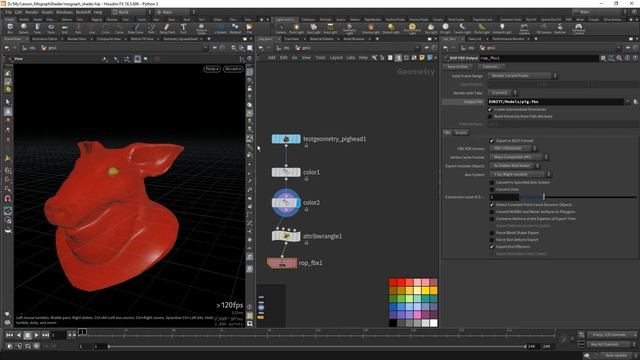Add a Gamepad Camera from the shelf

coord(578,29)
